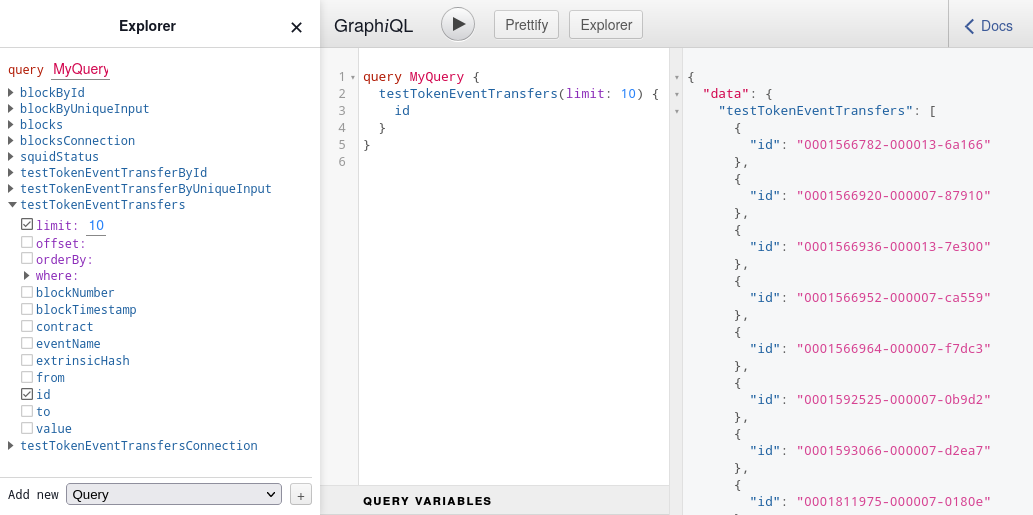This screenshot has width=1033, height=515.
Task: Expand the blocksConnection node
Action: [11, 141]
